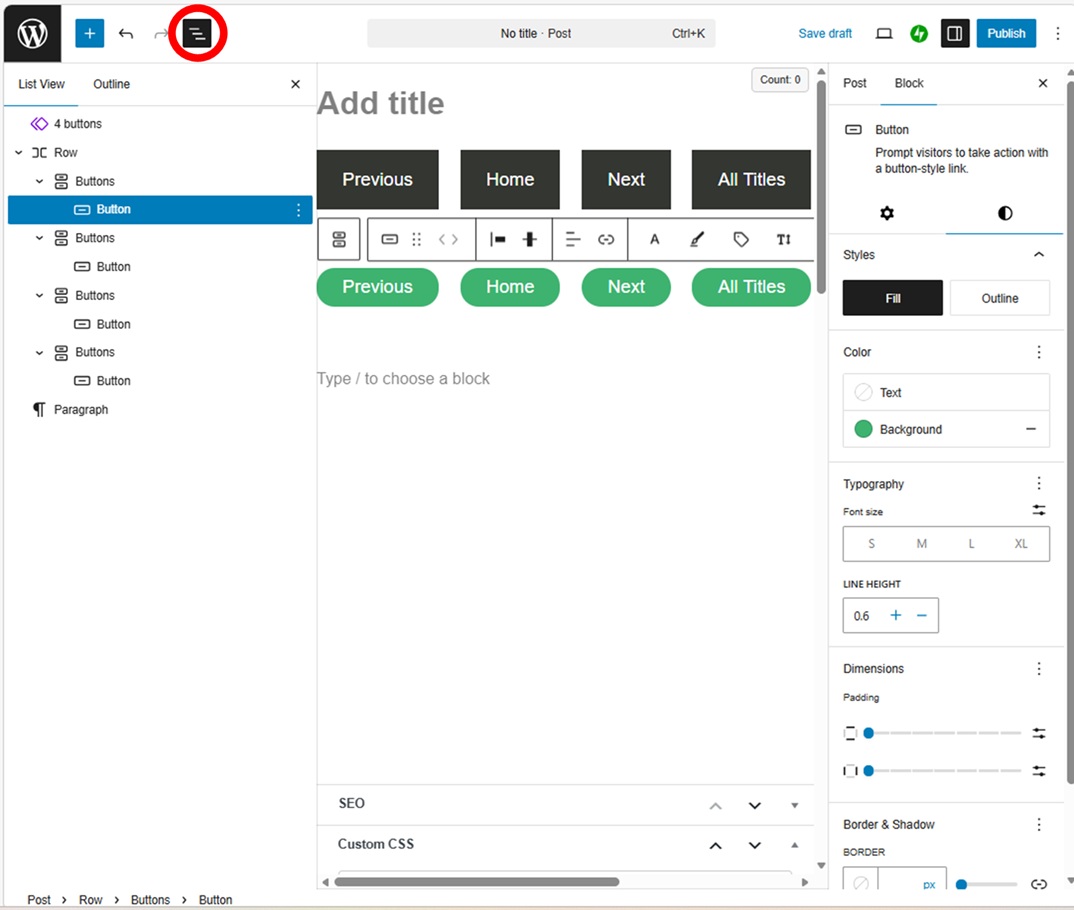This screenshot has width=1074, height=910.
Task: Toggle the settings sidebar panel icon
Action: tap(954, 34)
